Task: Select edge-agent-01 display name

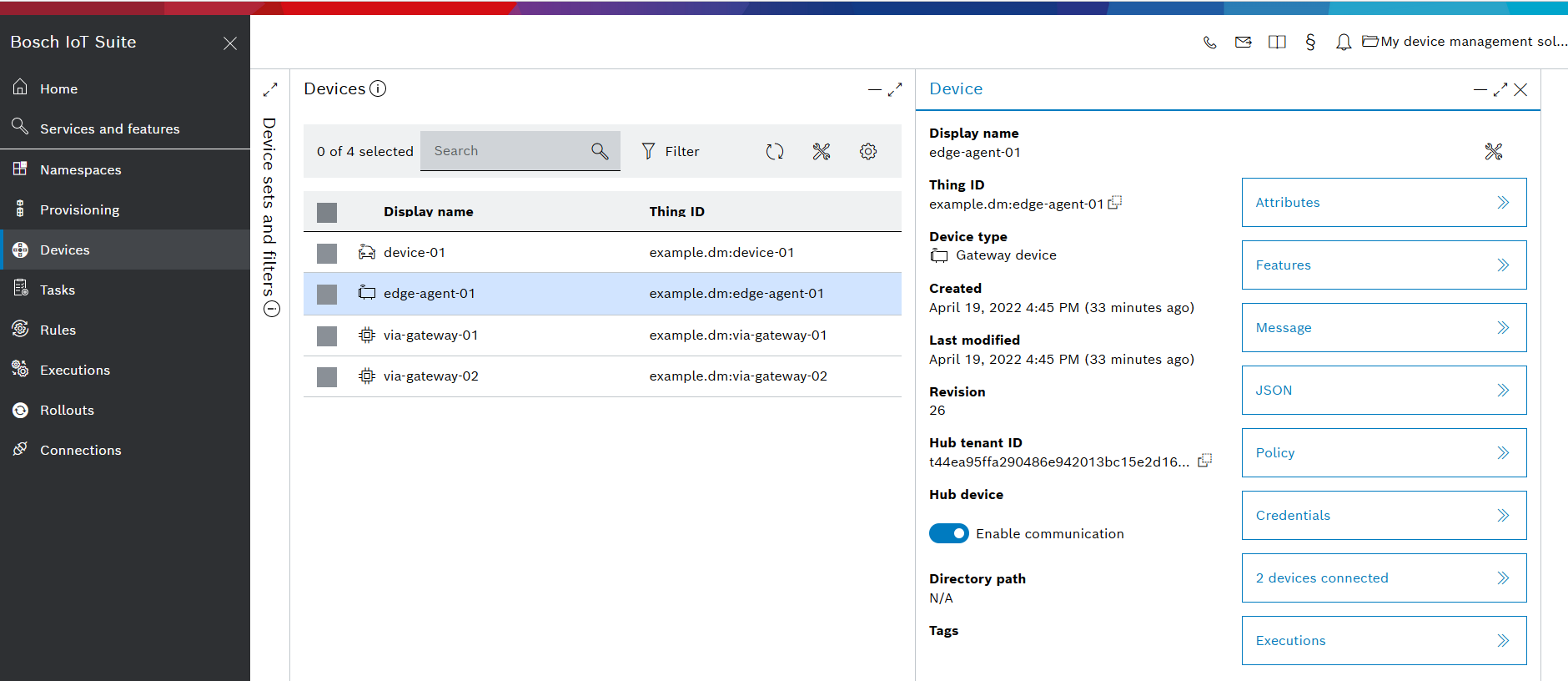Action: (x=430, y=293)
